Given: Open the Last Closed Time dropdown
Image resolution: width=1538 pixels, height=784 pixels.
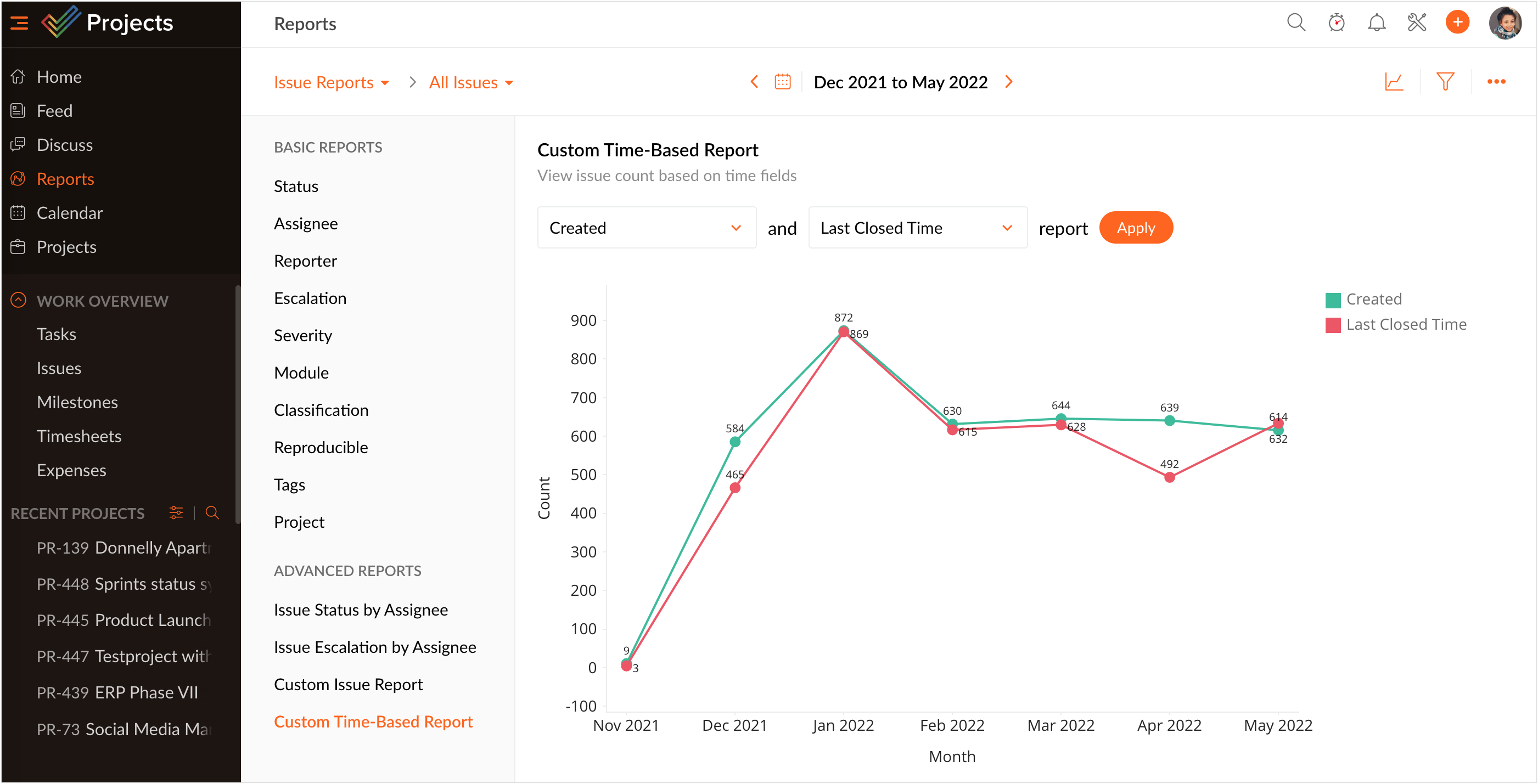Looking at the screenshot, I should [917, 228].
